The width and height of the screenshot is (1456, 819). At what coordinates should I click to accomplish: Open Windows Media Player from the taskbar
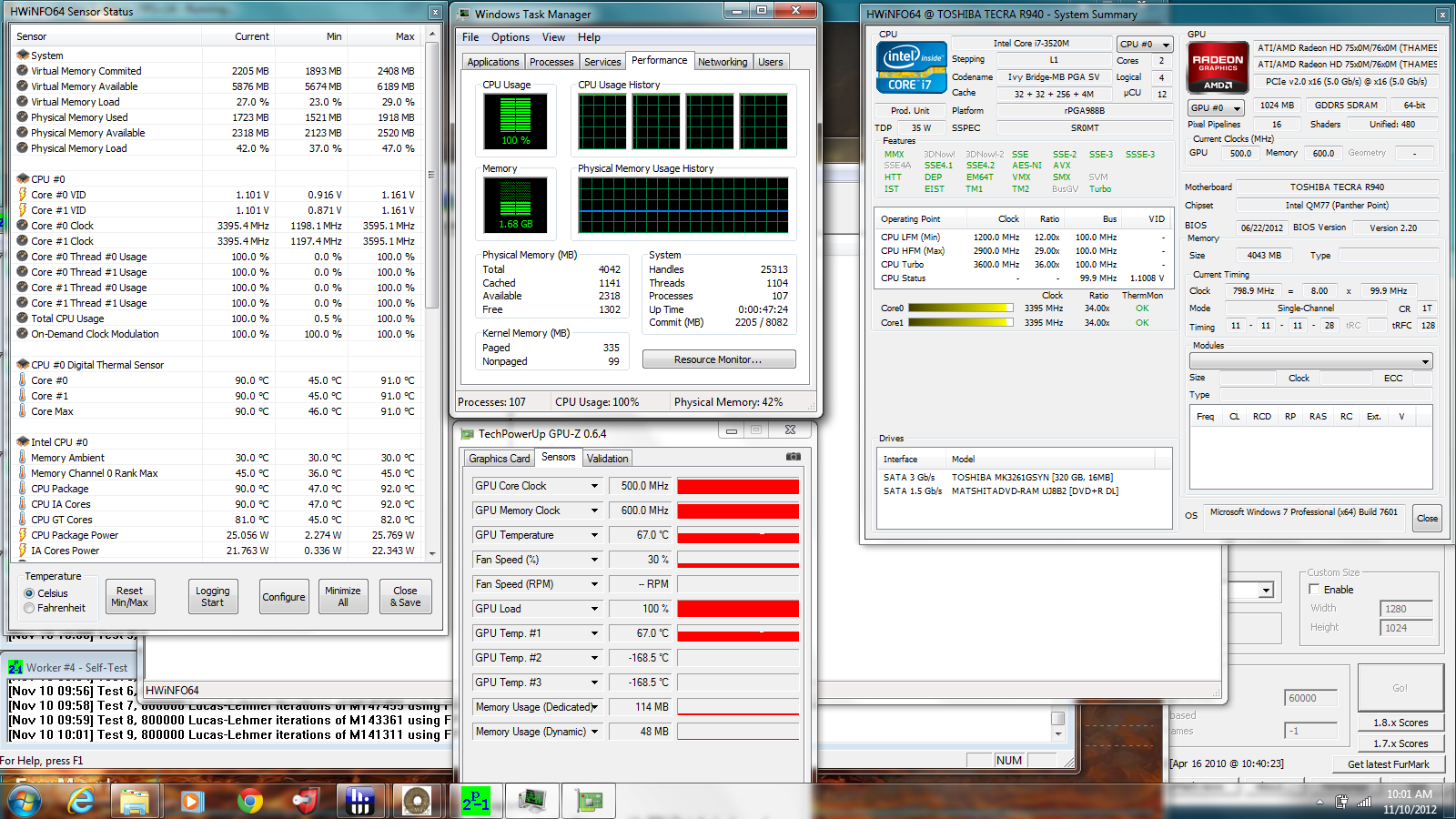coord(192,801)
